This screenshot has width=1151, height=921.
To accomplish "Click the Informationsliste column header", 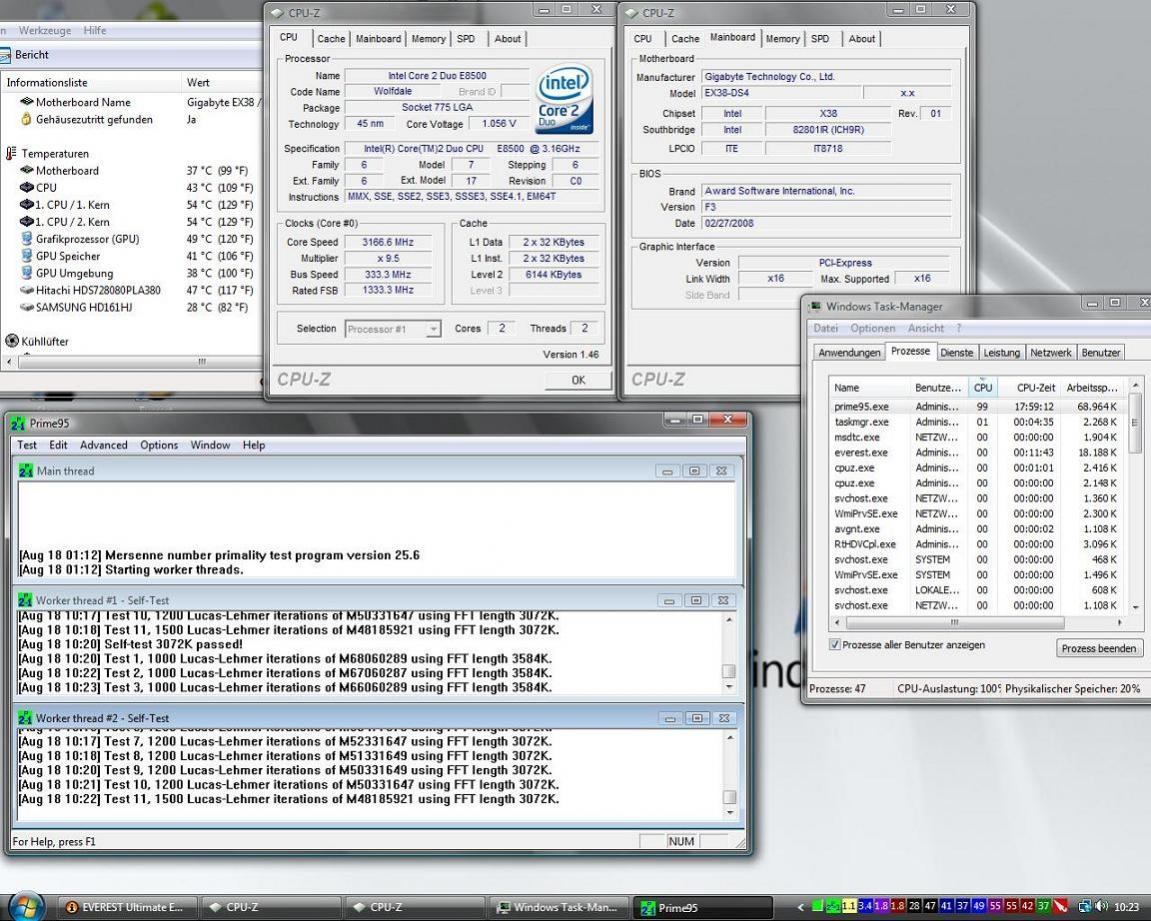I will pos(91,82).
